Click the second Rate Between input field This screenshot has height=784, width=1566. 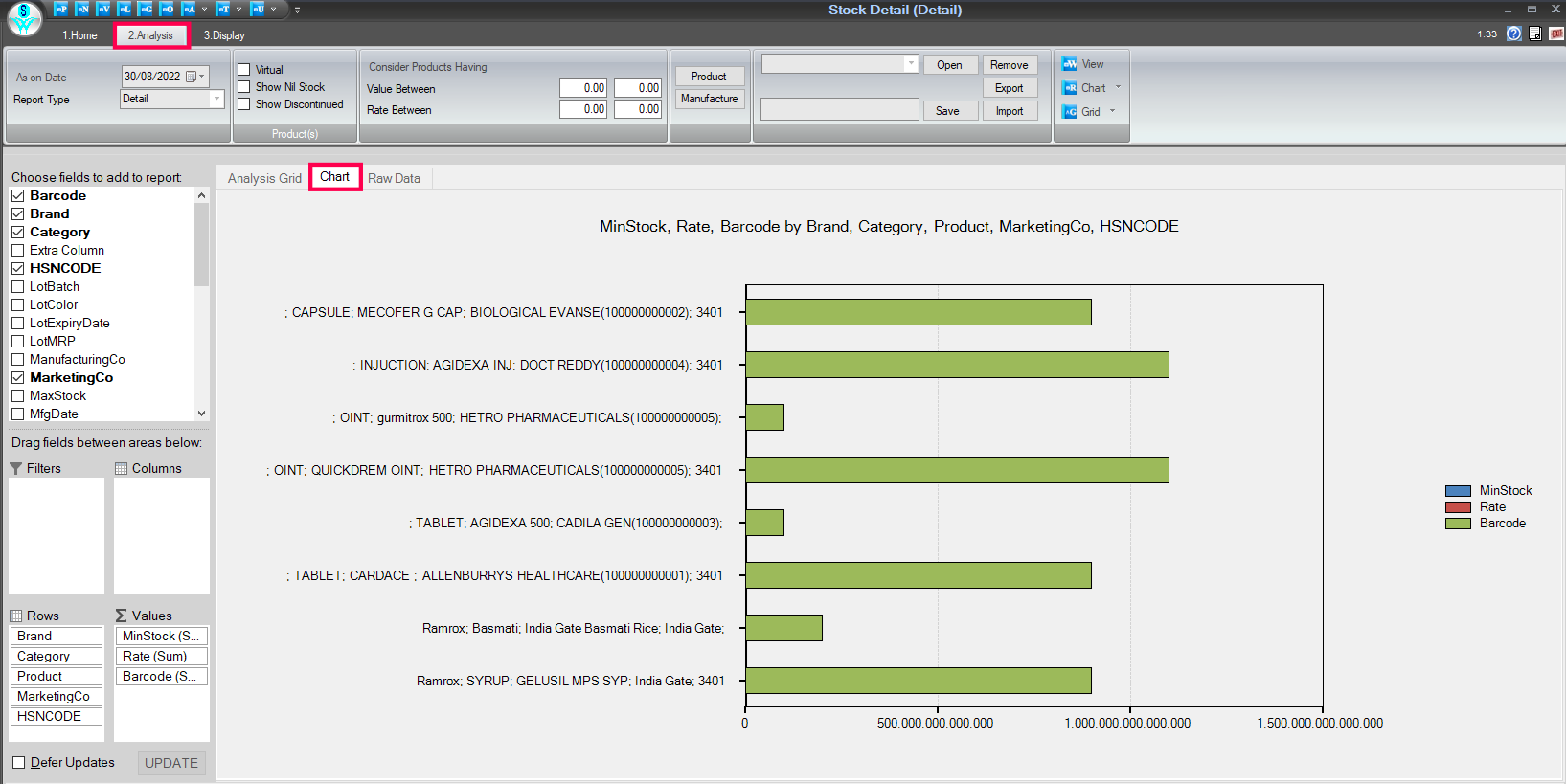[638, 109]
